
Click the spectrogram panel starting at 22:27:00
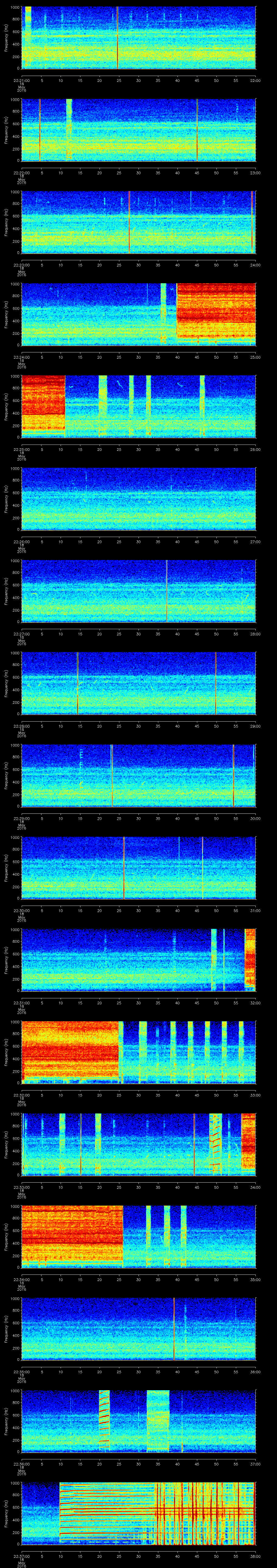[x=139, y=591]
